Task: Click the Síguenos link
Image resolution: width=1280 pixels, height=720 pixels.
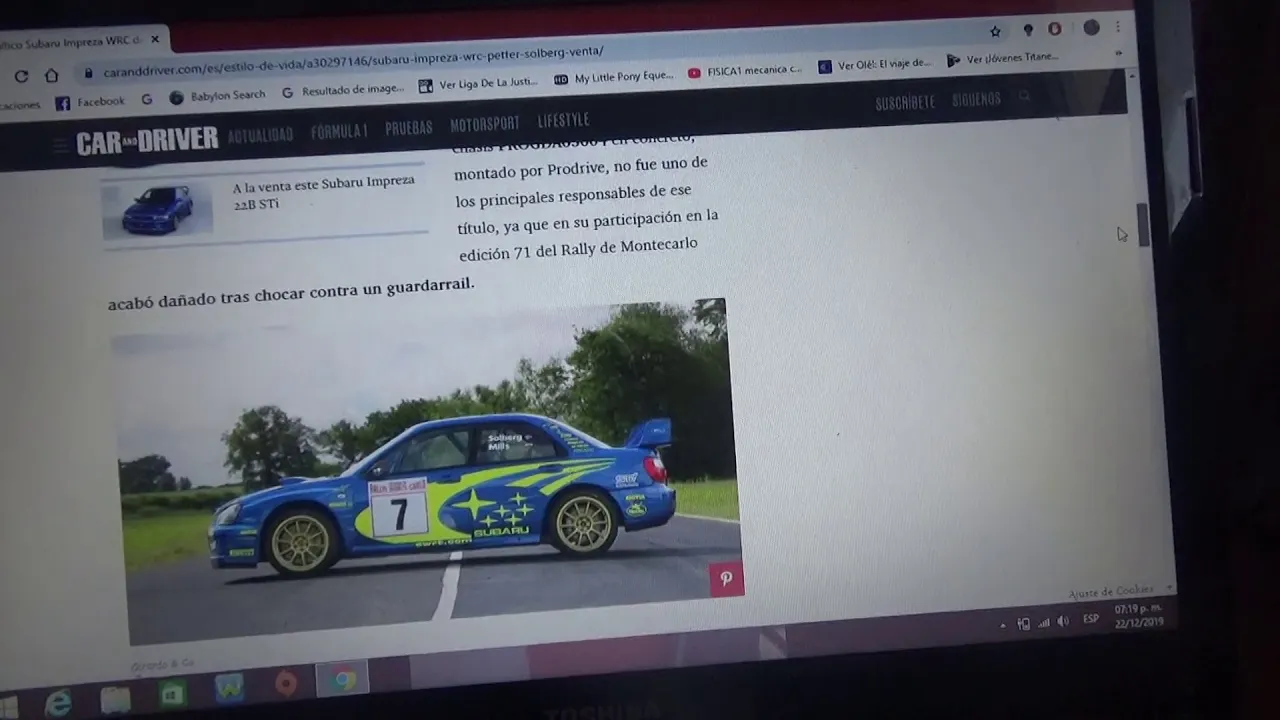Action: coord(976,100)
